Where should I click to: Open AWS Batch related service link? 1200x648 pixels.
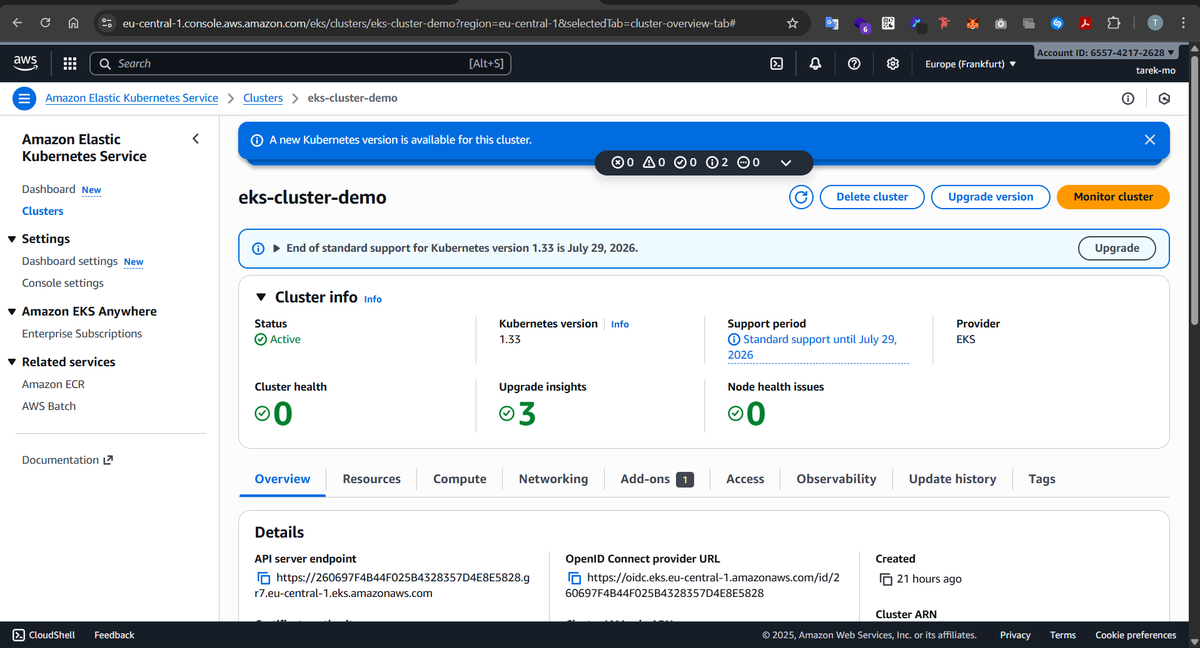(x=49, y=406)
